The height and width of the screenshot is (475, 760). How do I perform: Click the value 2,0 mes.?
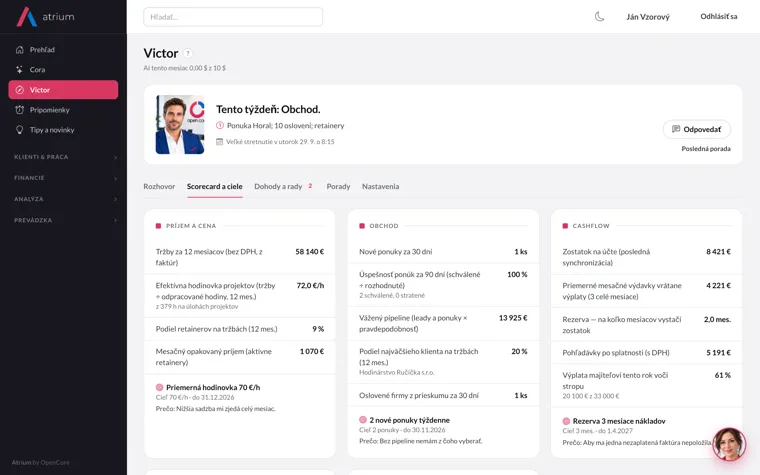717,319
